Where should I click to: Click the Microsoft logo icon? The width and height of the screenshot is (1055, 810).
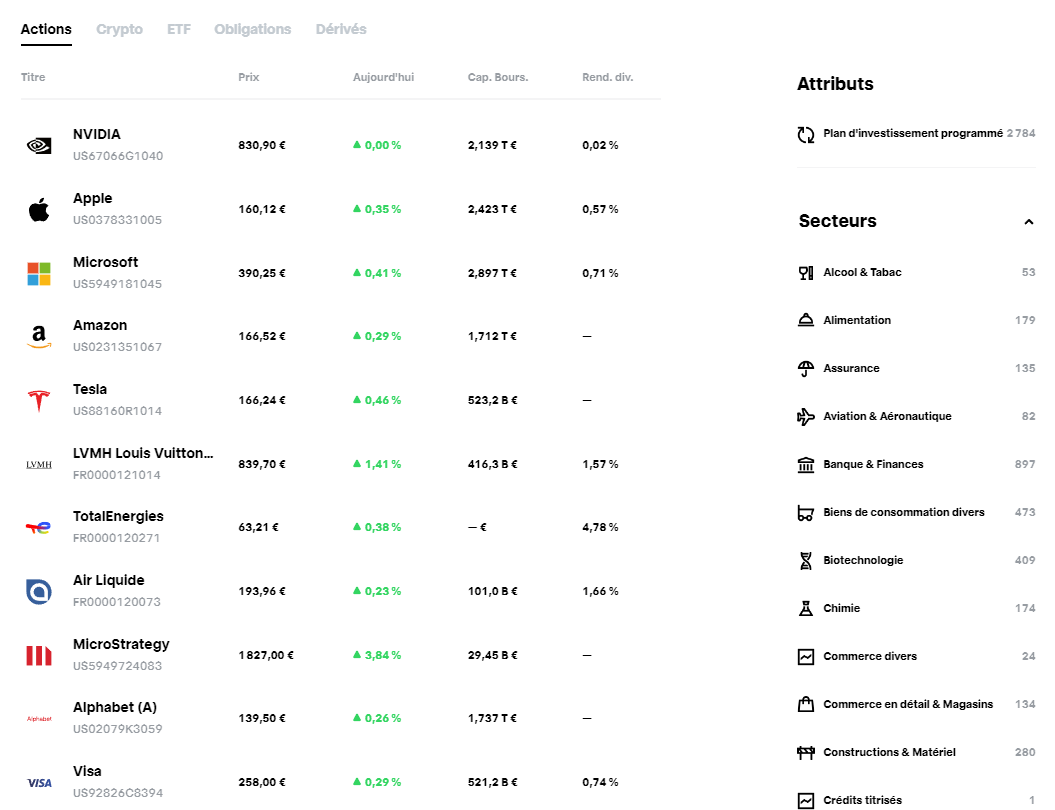[39, 274]
